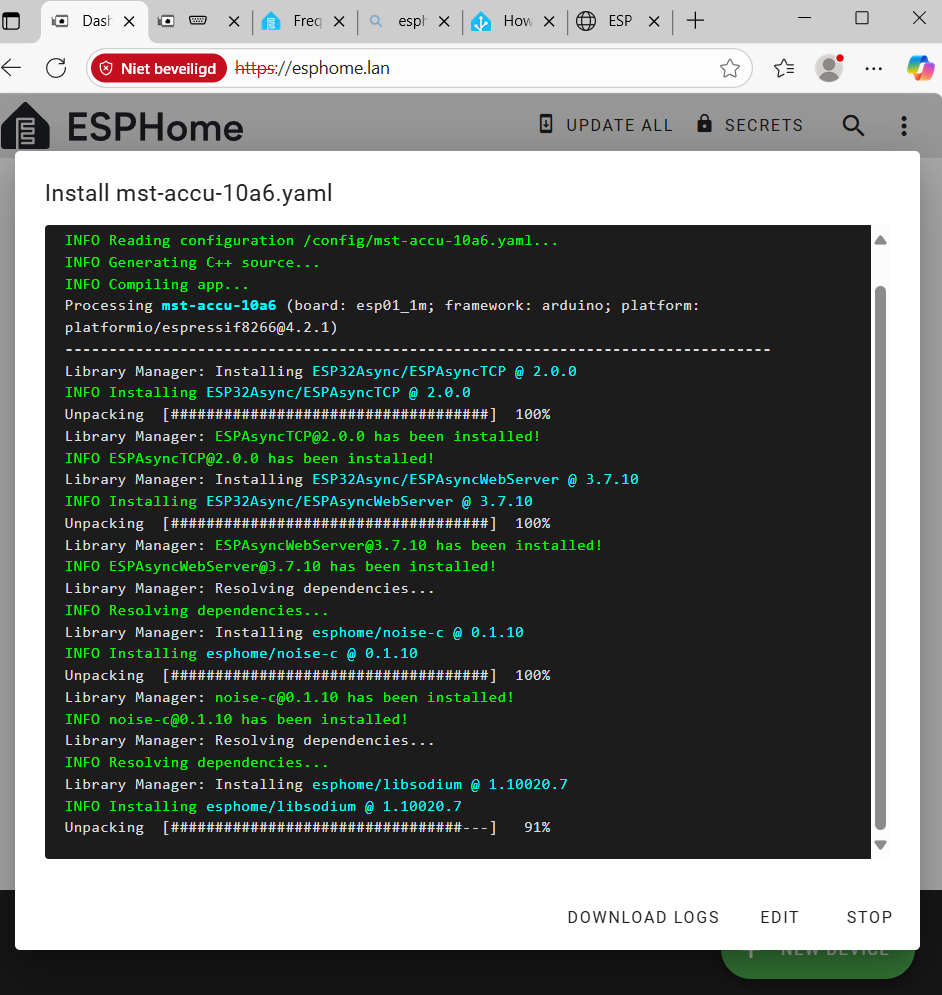Viewport: 942px width, 995px height.
Task: Click the browser back arrow
Action: click(x=11, y=68)
